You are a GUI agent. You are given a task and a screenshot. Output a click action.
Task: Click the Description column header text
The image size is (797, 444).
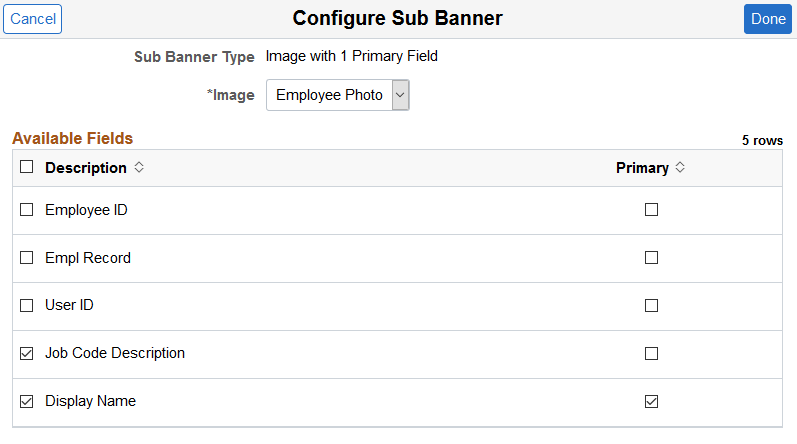[x=86, y=168]
